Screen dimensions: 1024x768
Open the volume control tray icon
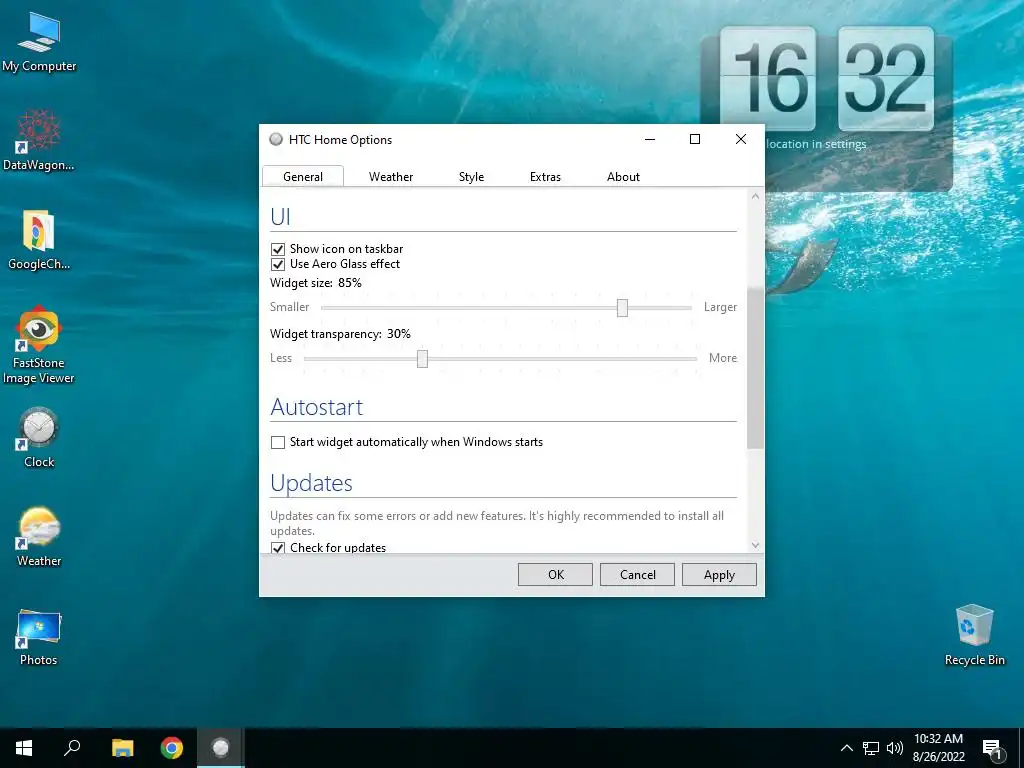[x=895, y=748]
